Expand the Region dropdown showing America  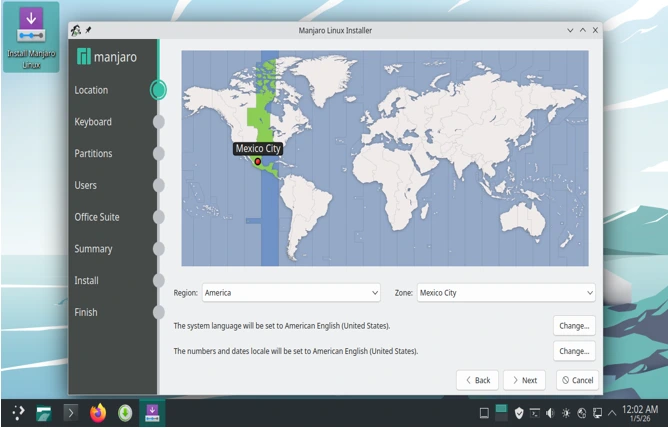[x=291, y=293]
